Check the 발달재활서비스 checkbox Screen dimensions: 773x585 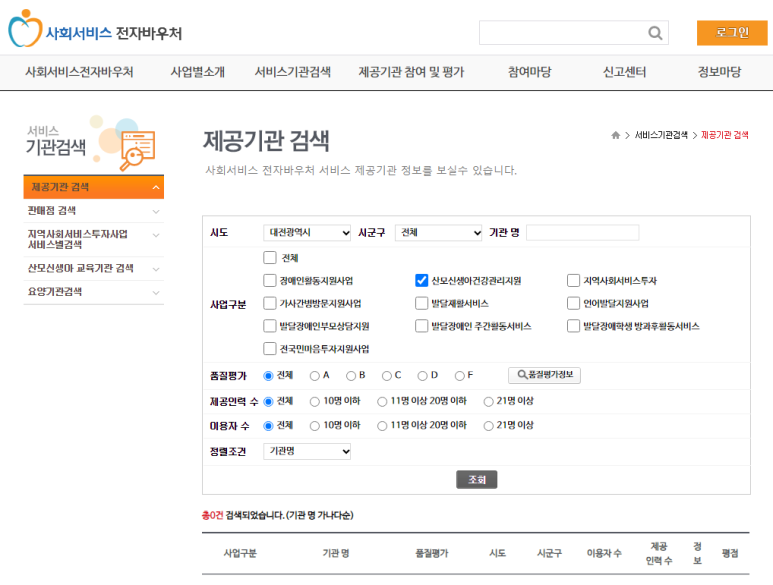(422, 303)
